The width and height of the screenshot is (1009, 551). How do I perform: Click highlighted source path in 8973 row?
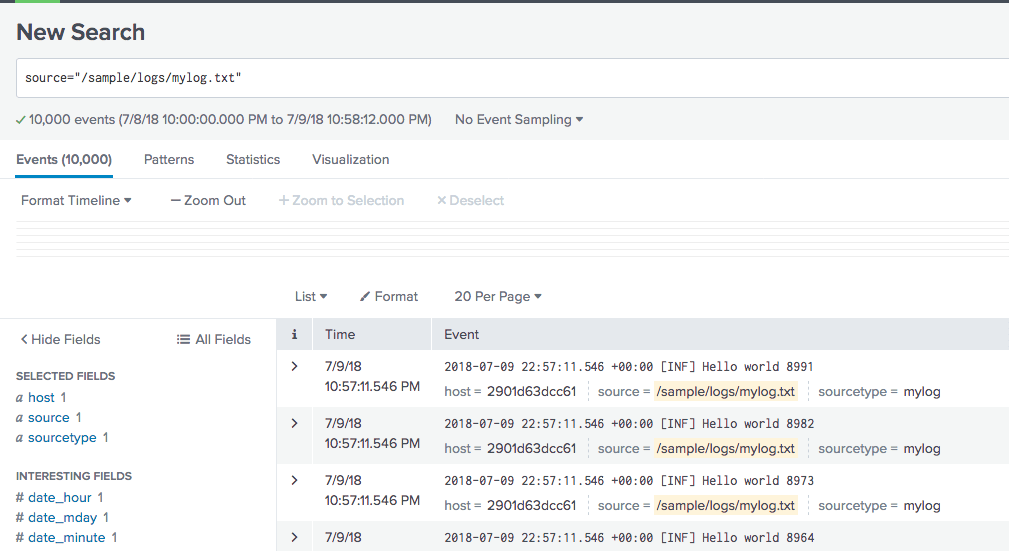(x=726, y=506)
